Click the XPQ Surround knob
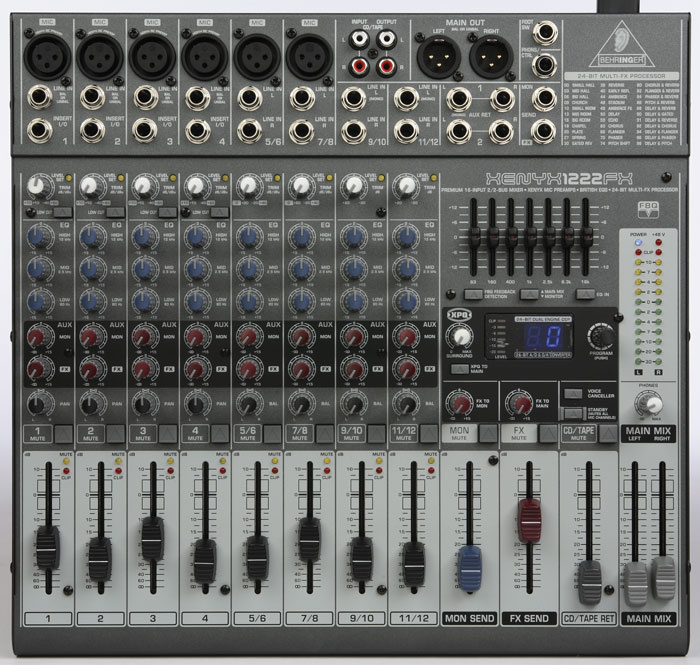700x665 pixels. [460, 337]
